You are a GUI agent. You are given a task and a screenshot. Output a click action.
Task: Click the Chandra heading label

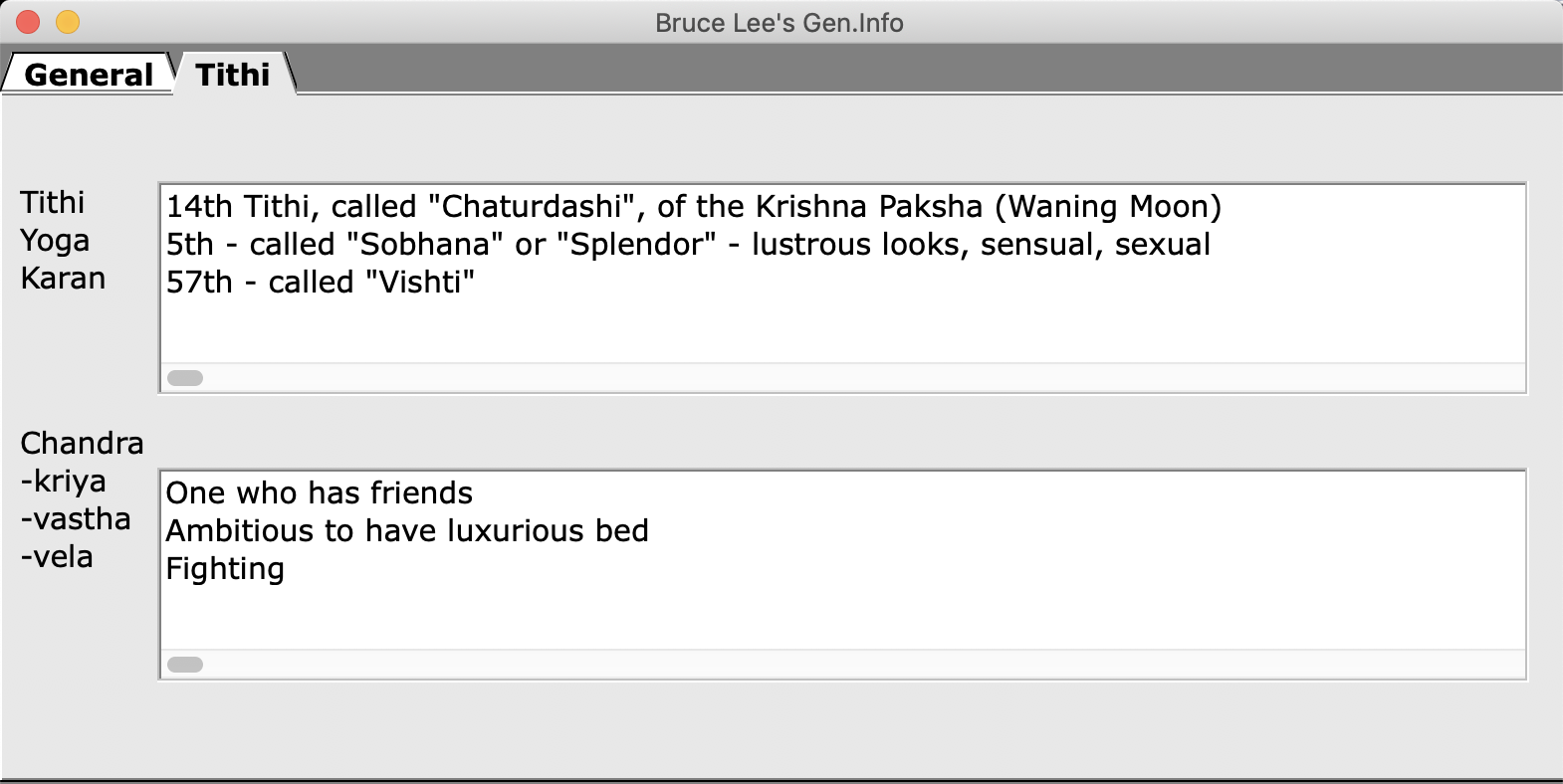click(x=82, y=444)
